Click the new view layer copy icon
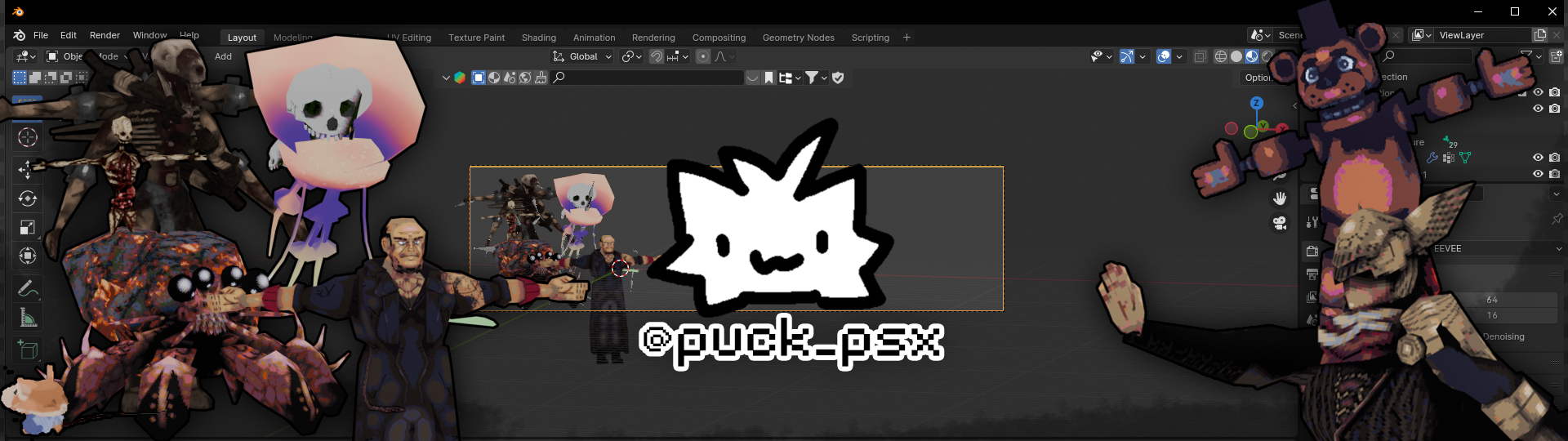The width and height of the screenshot is (1568, 441). 1540,35
